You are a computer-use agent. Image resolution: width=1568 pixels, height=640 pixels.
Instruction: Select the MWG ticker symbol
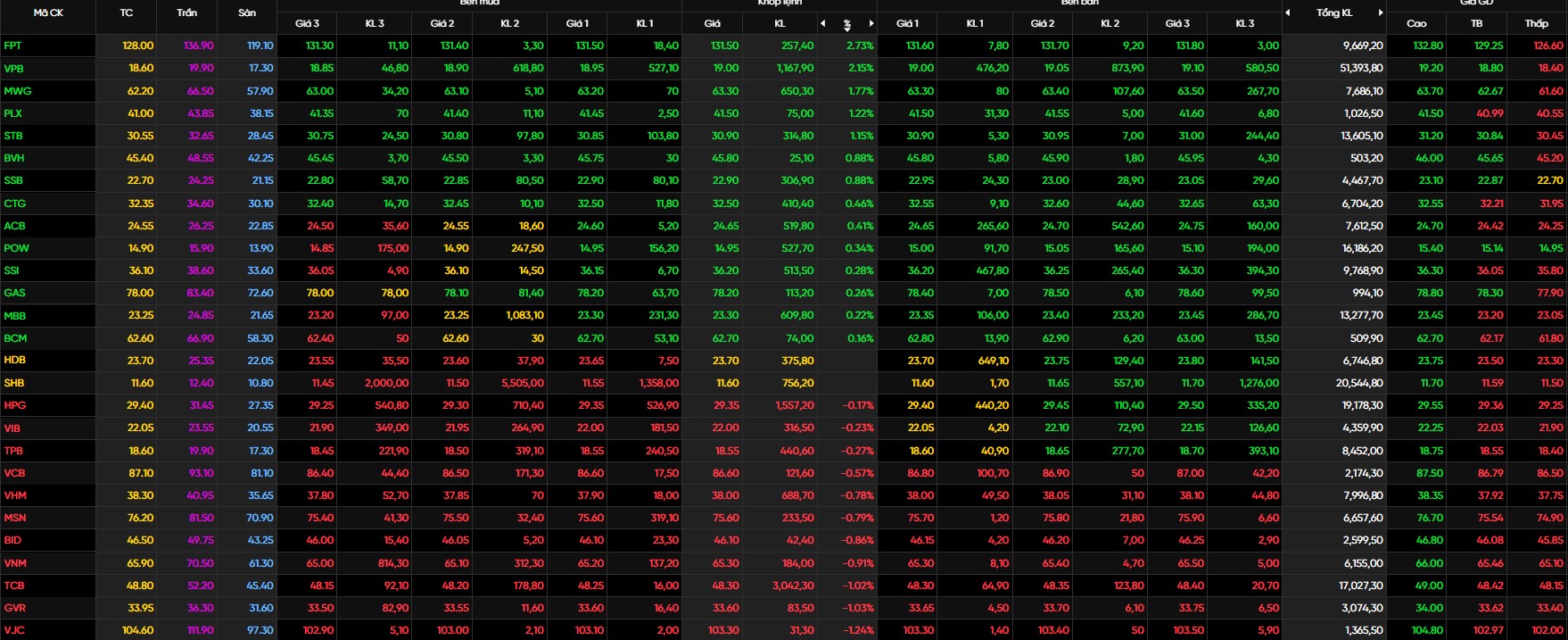[x=17, y=91]
